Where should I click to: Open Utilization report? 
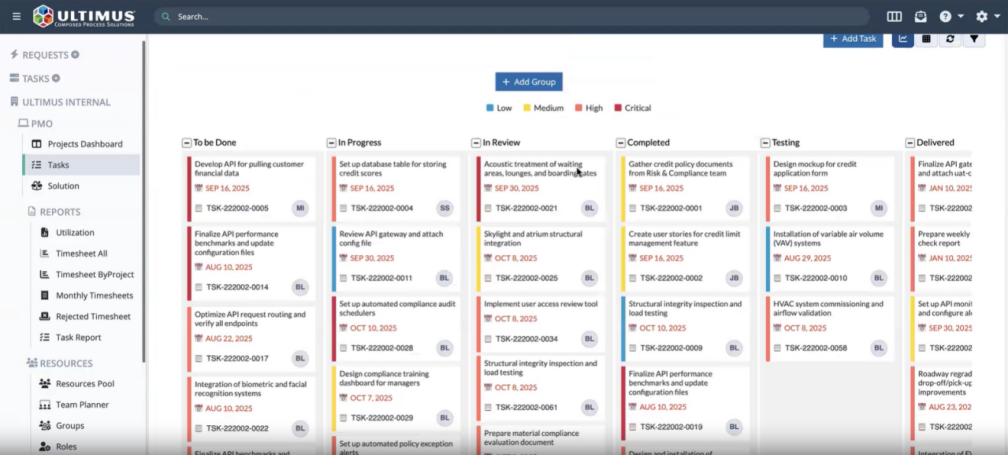75,233
